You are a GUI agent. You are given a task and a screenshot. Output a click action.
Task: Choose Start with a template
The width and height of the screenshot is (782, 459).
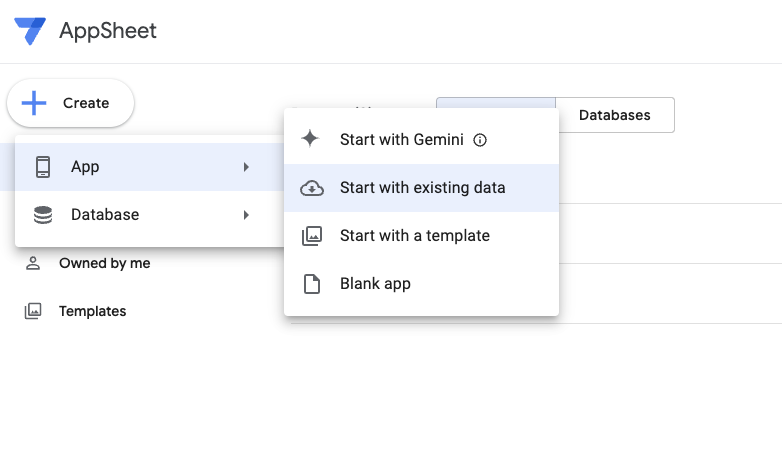point(421,235)
